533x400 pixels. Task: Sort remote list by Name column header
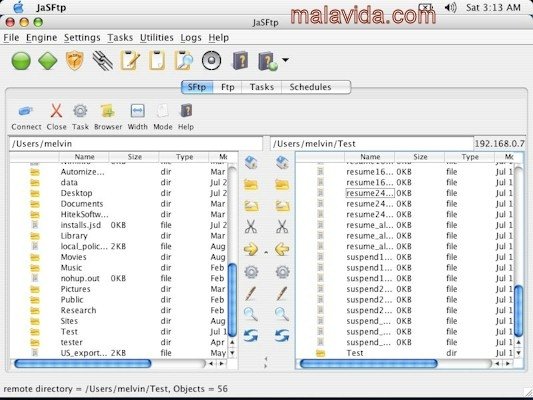(x=370, y=157)
